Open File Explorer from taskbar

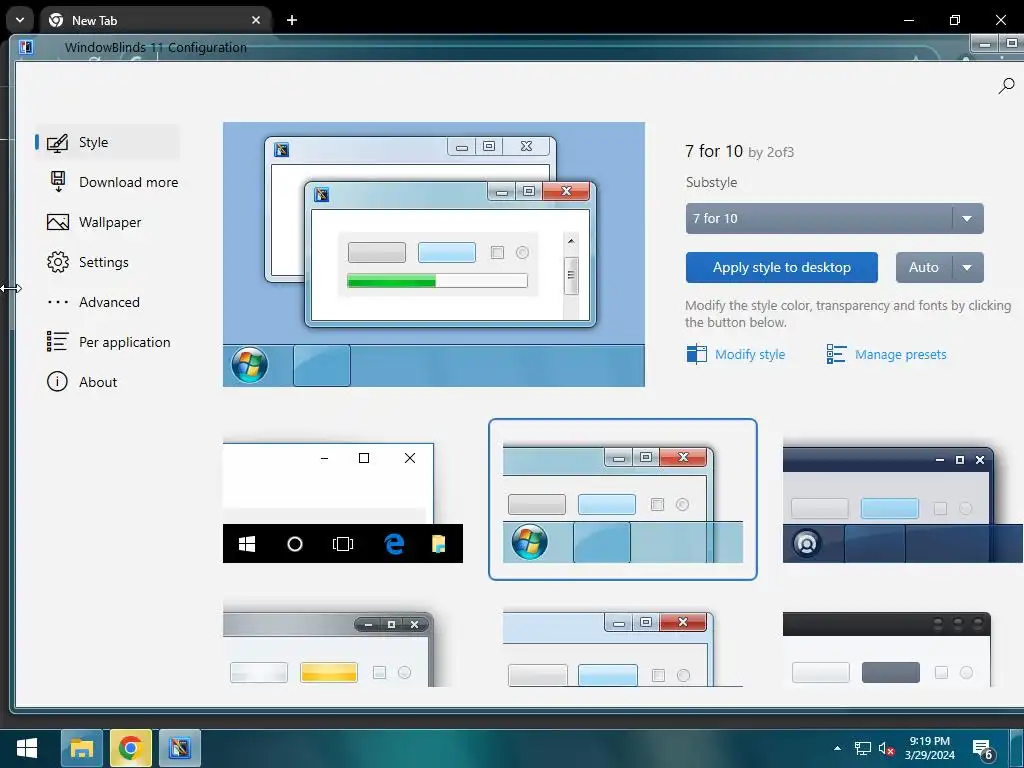[82, 748]
